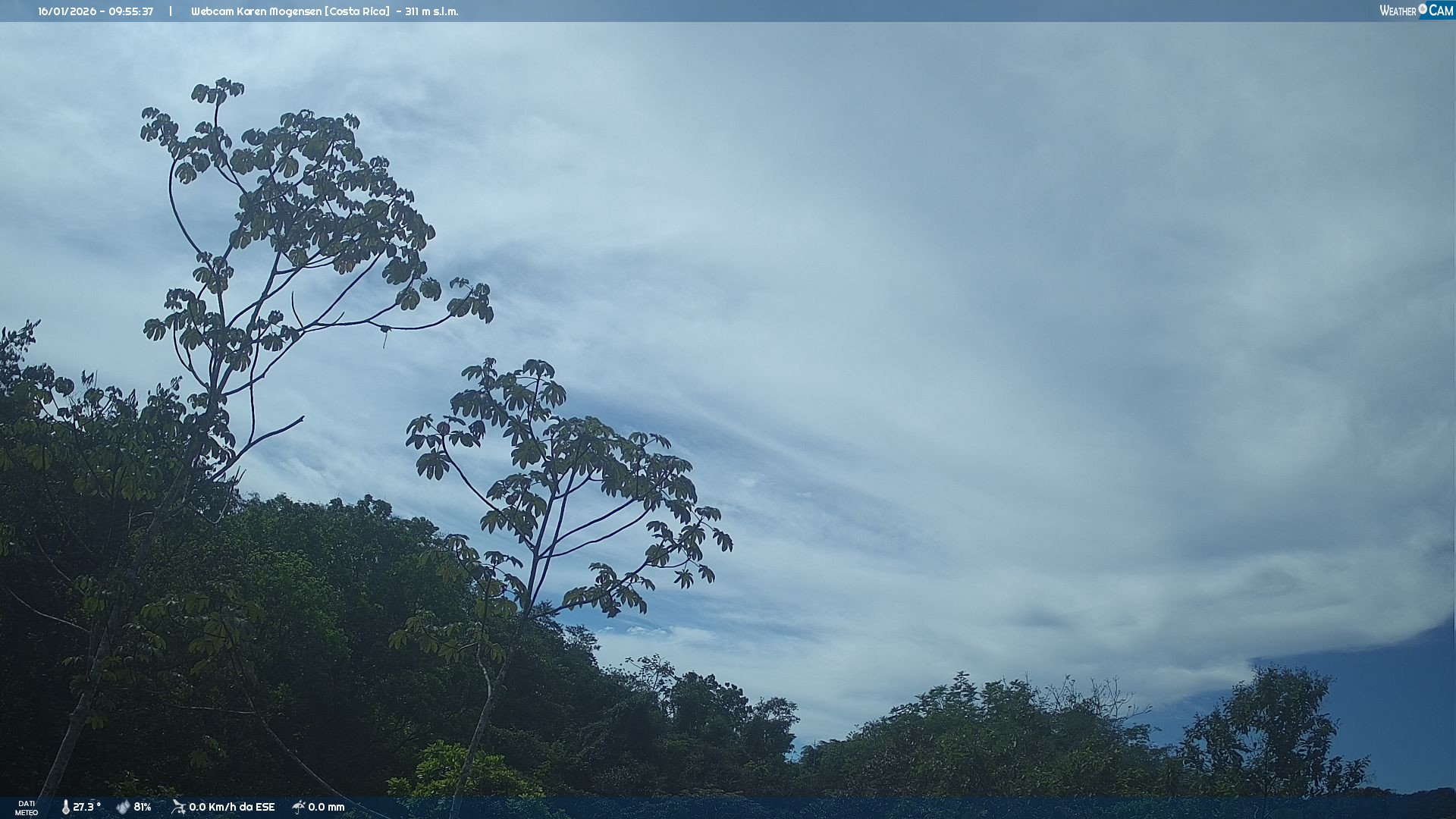Click the humidity water droplets icon

coord(123,807)
